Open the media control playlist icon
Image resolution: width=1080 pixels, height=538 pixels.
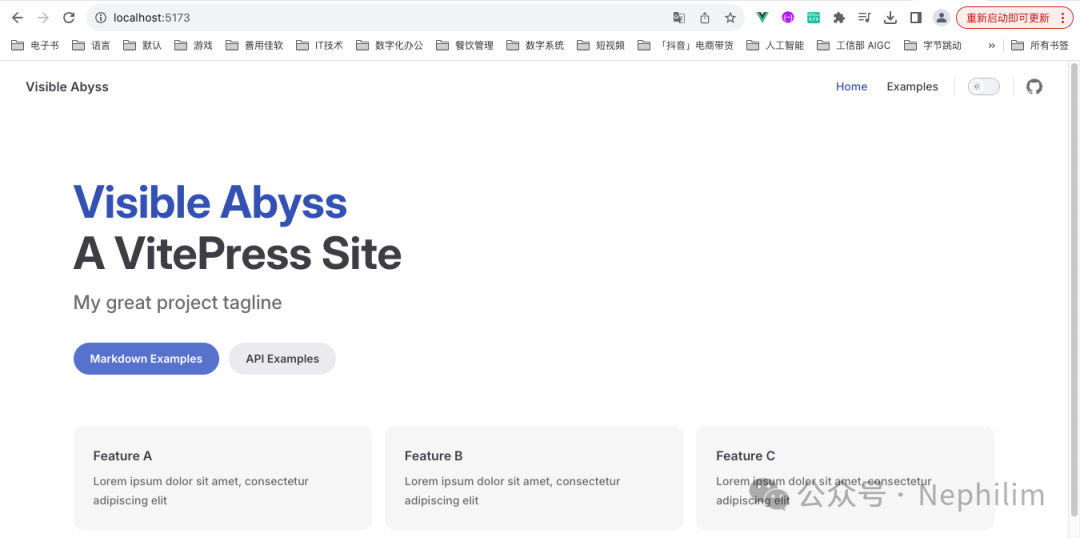864,18
